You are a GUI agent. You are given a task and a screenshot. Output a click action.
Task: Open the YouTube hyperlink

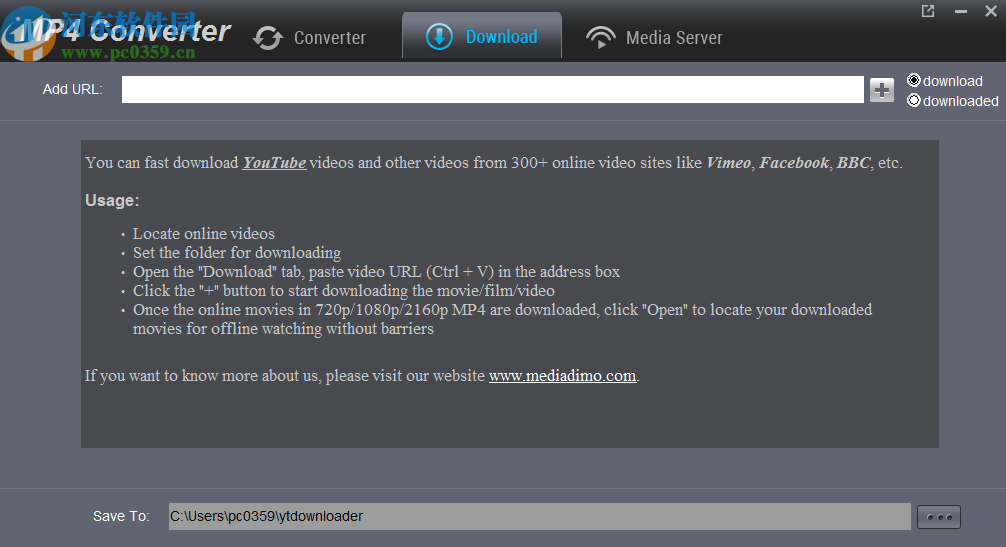click(274, 163)
